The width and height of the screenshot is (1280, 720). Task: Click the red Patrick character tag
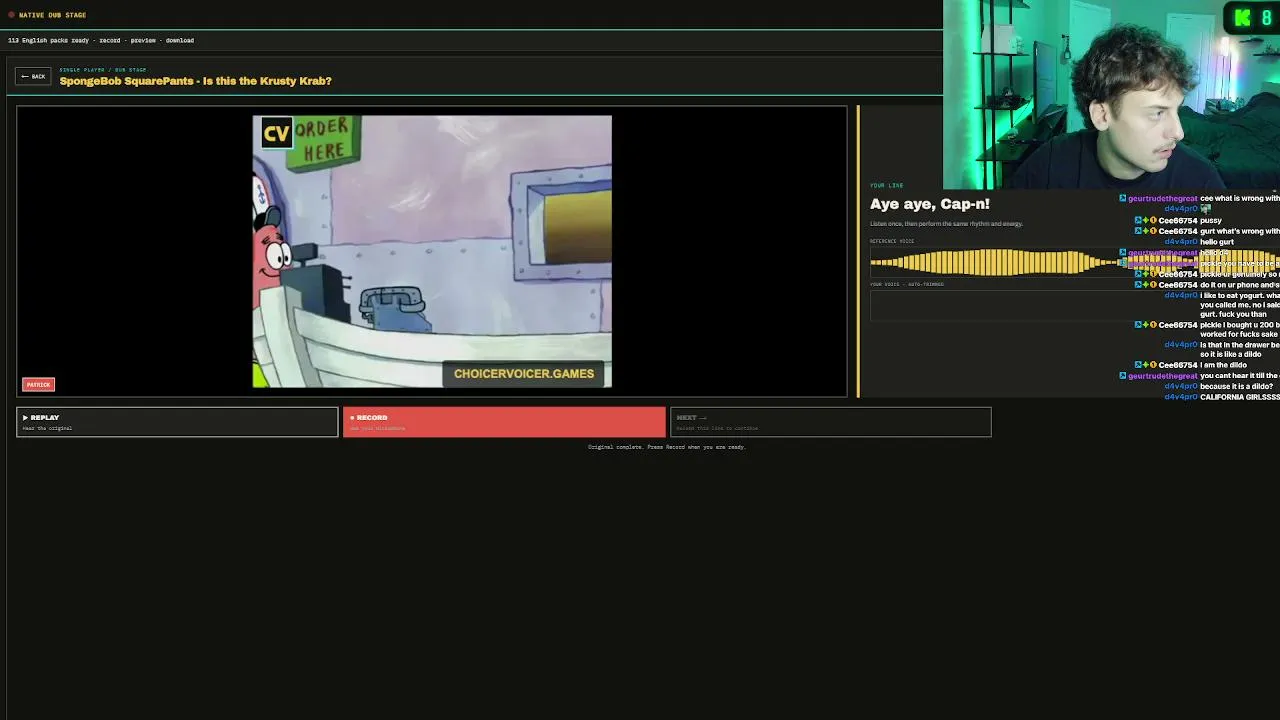pos(38,385)
